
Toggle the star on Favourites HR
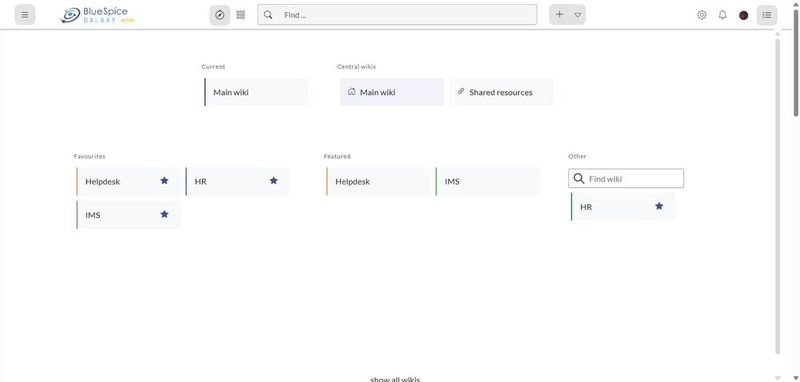[x=273, y=181]
